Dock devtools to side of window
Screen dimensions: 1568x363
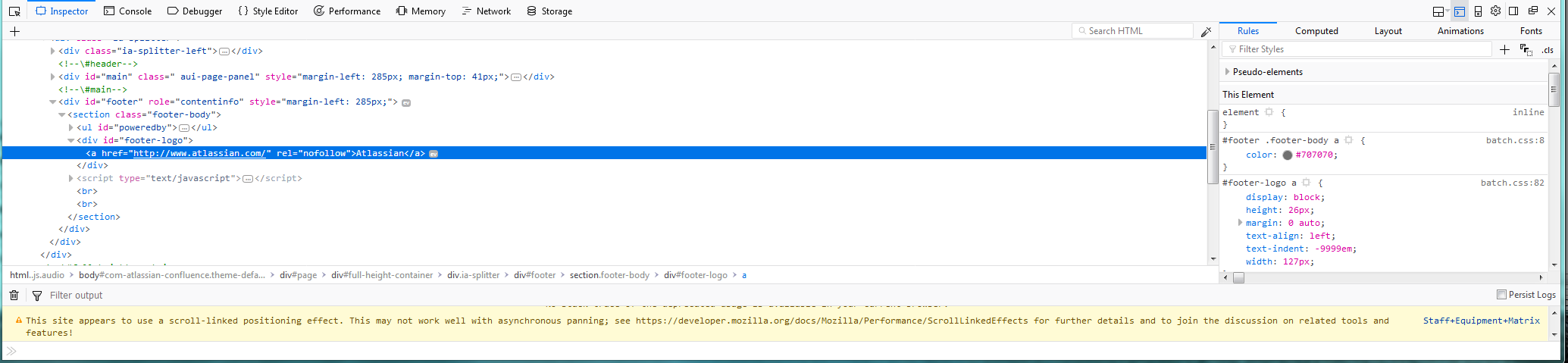click(1513, 11)
